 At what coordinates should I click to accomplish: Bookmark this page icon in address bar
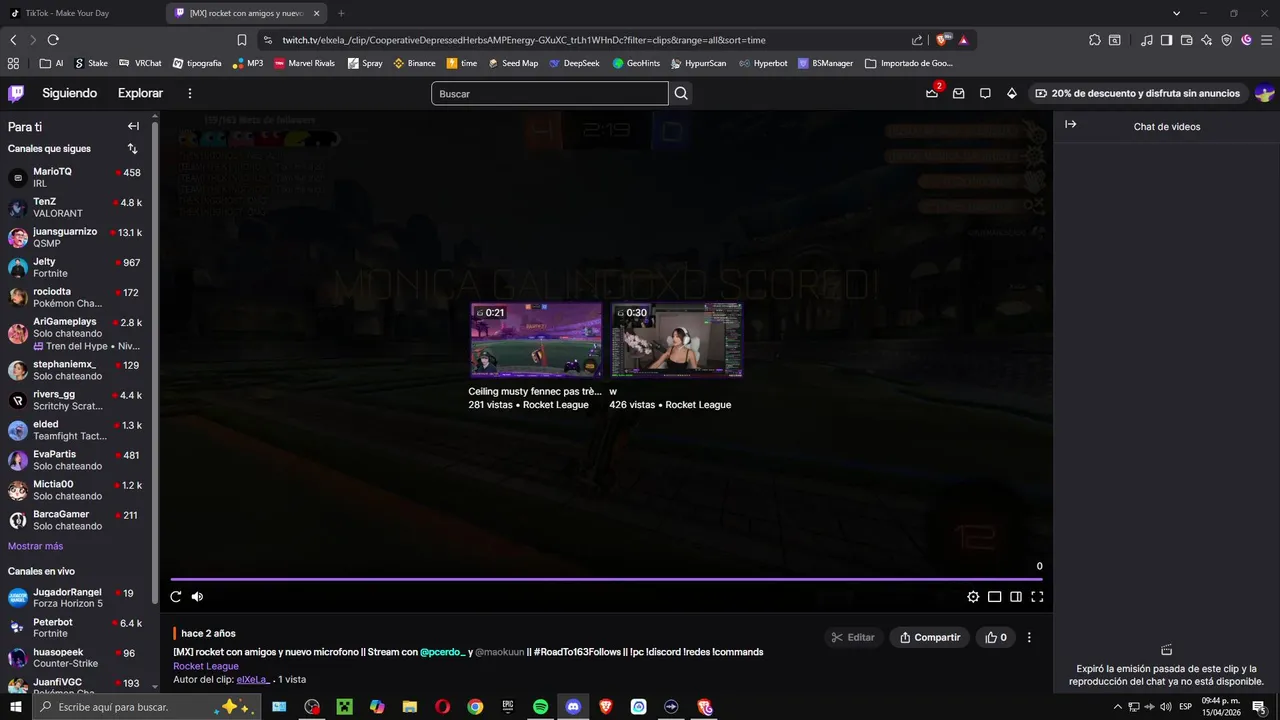241,40
